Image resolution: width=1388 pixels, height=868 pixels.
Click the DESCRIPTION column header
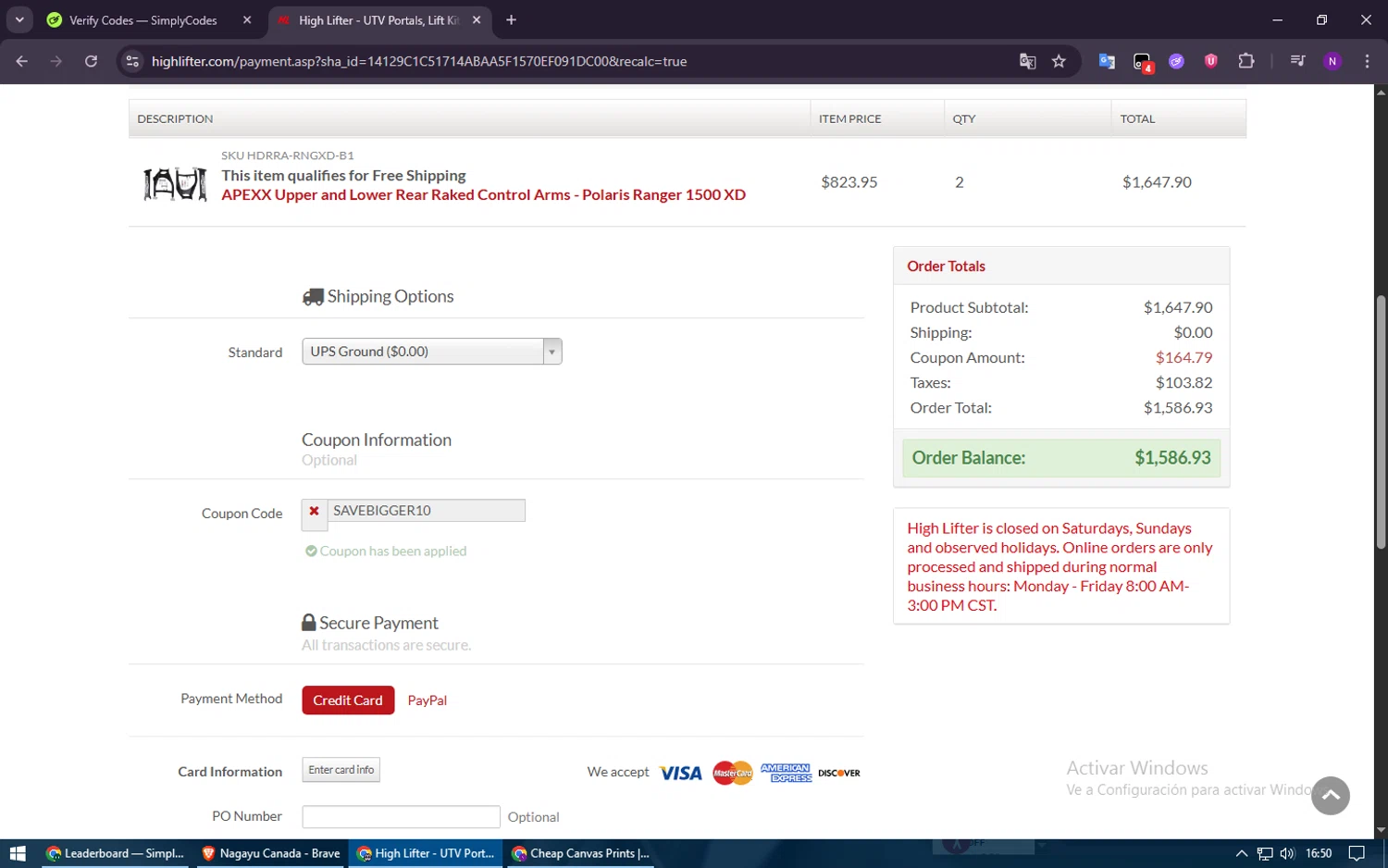(x=175, y=119)
